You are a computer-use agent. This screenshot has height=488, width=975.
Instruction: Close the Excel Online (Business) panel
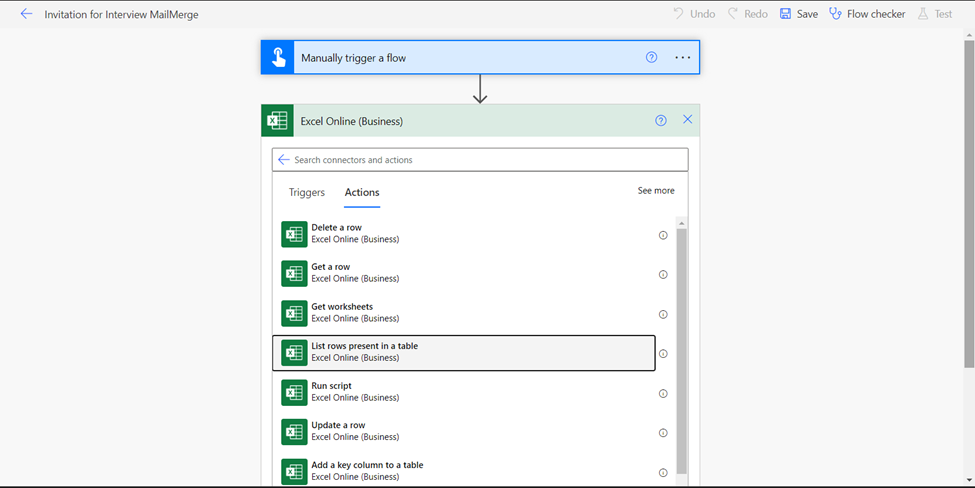click(x=687, y=119)
